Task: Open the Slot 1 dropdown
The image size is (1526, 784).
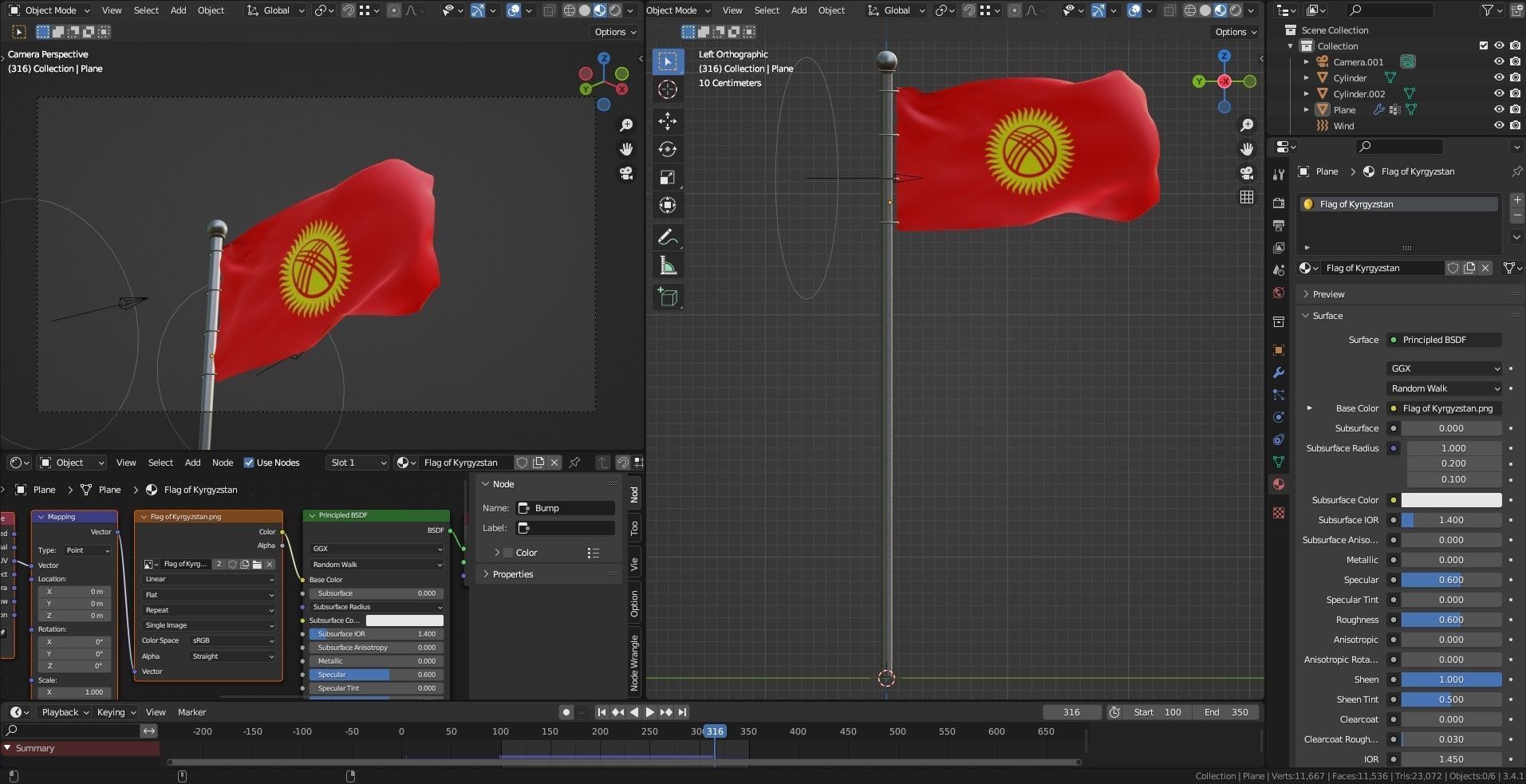Action: 357,463
